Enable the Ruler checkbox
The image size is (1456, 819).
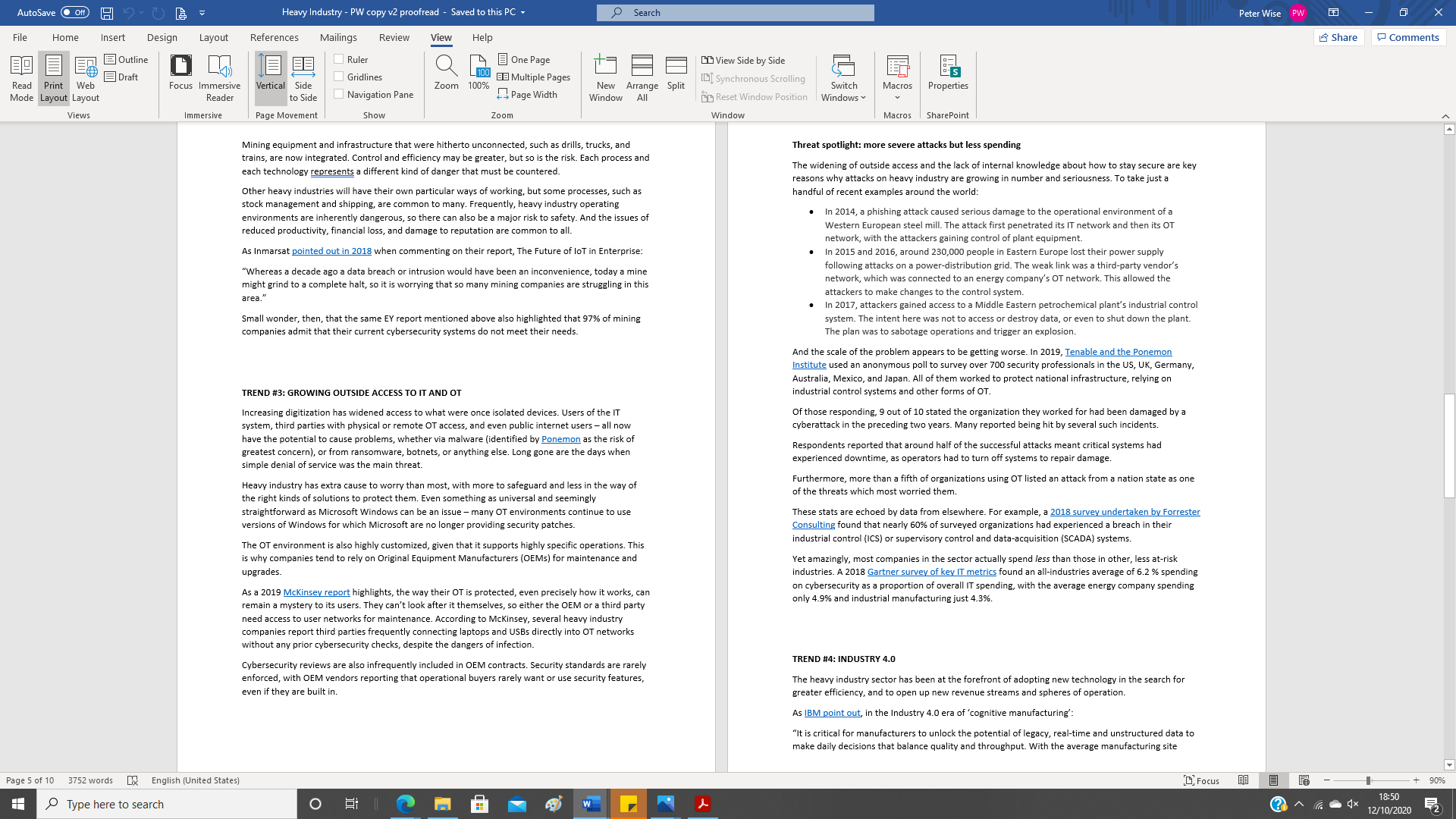(339, 59)
